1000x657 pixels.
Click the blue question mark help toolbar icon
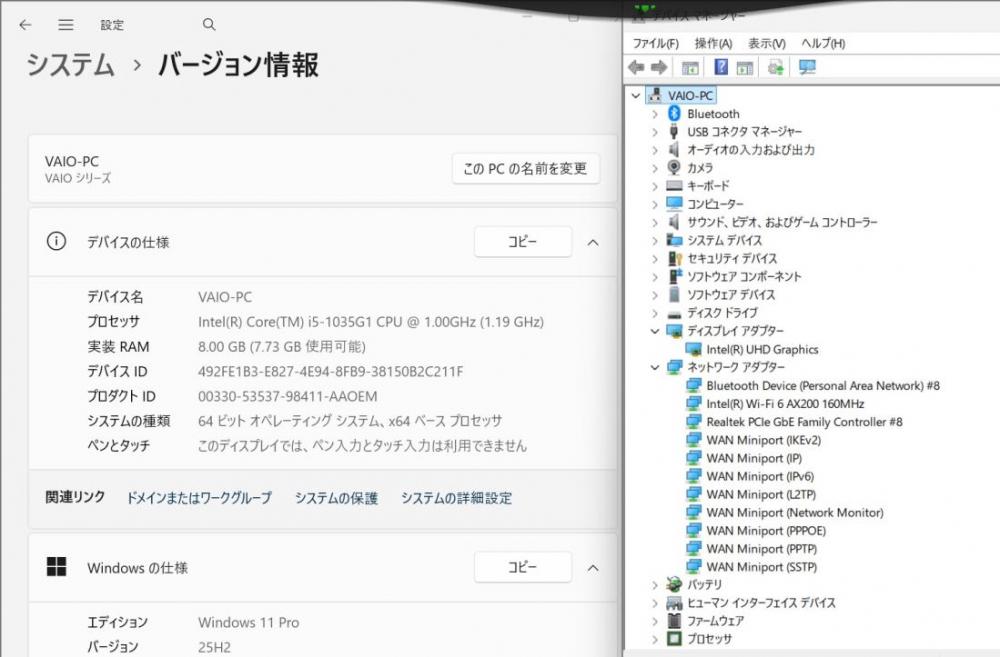tap(721, 67)
